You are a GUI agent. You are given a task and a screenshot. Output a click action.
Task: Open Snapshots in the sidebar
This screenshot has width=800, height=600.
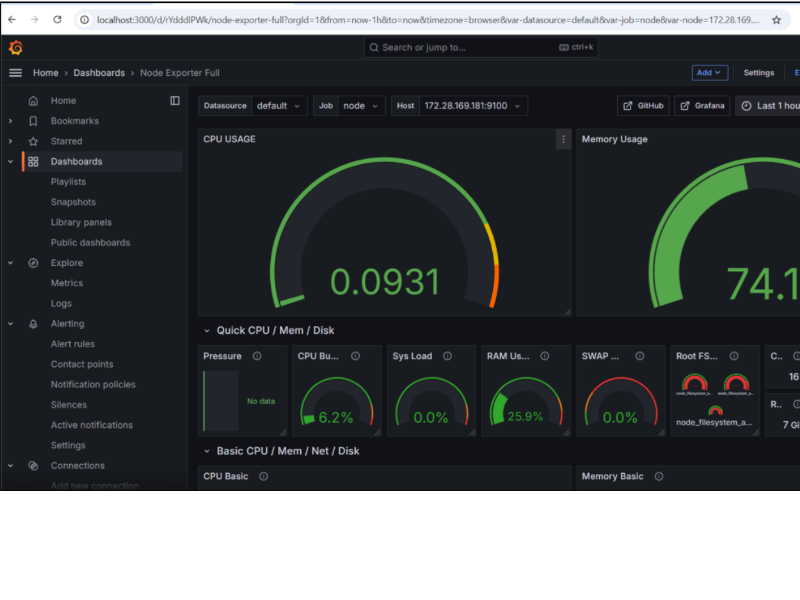[73, 202]
